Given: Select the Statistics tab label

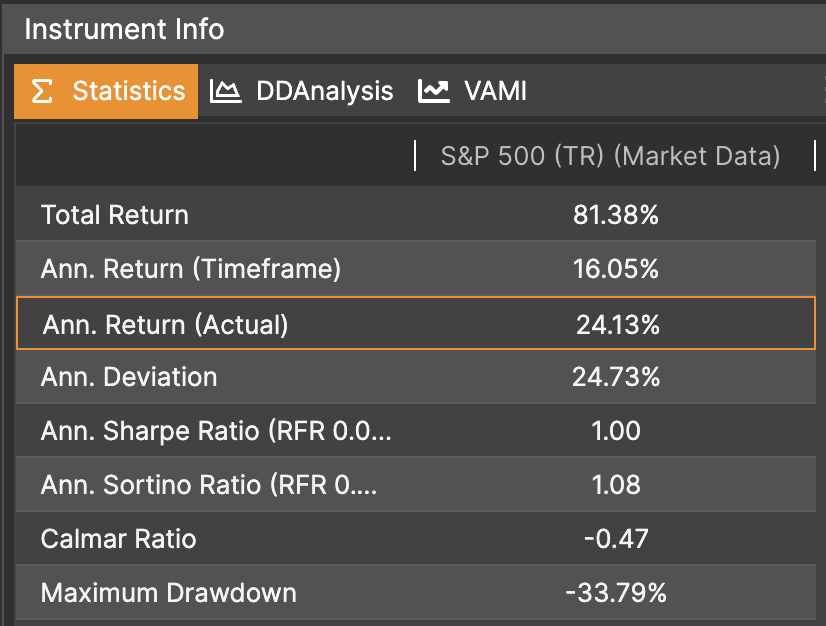Looking at the screenshot, I should (x=129, y=92).
